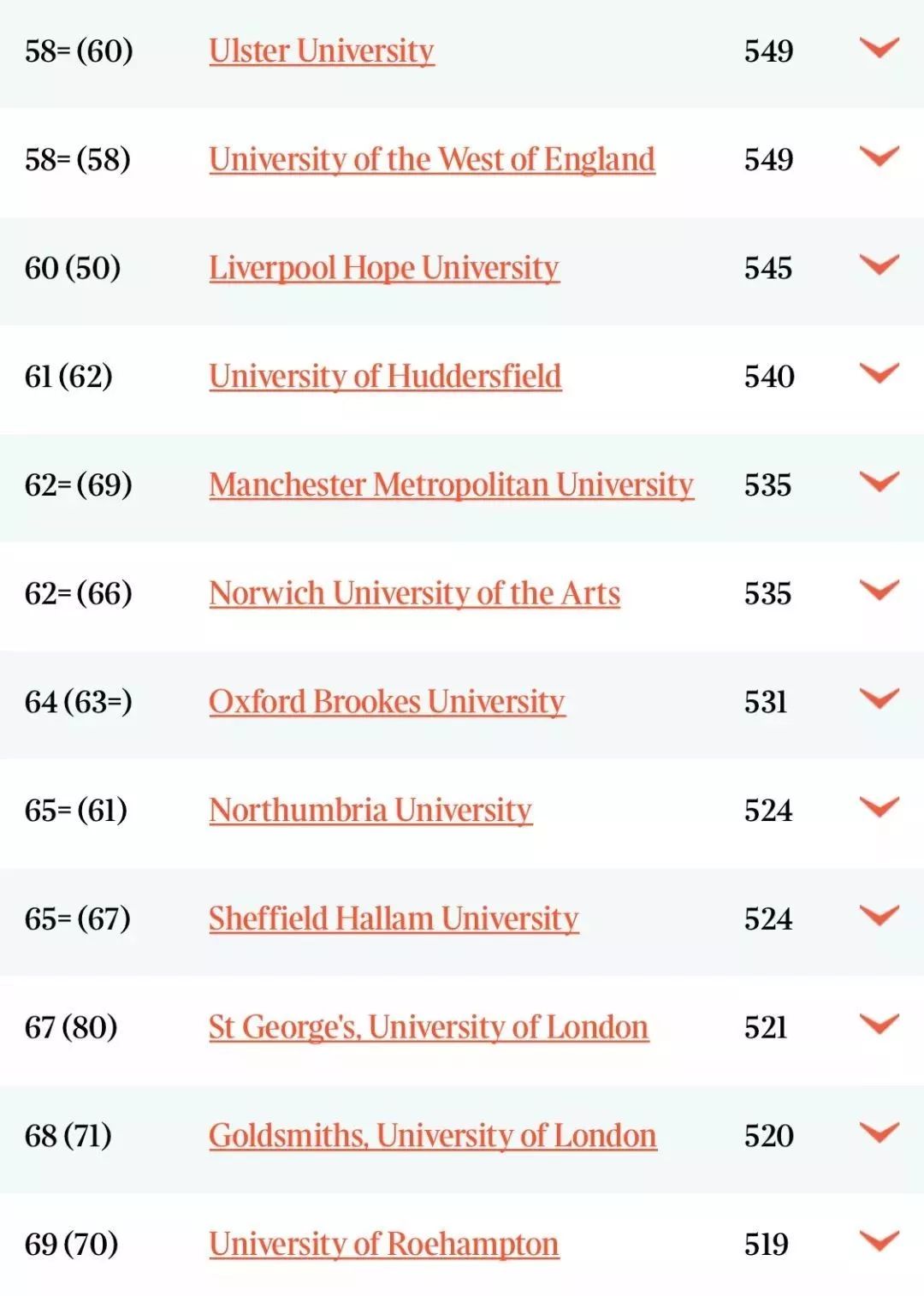924x1296 pixels.
Task: Follow the Liverpool Hope University link
Action: click(384, 269)
